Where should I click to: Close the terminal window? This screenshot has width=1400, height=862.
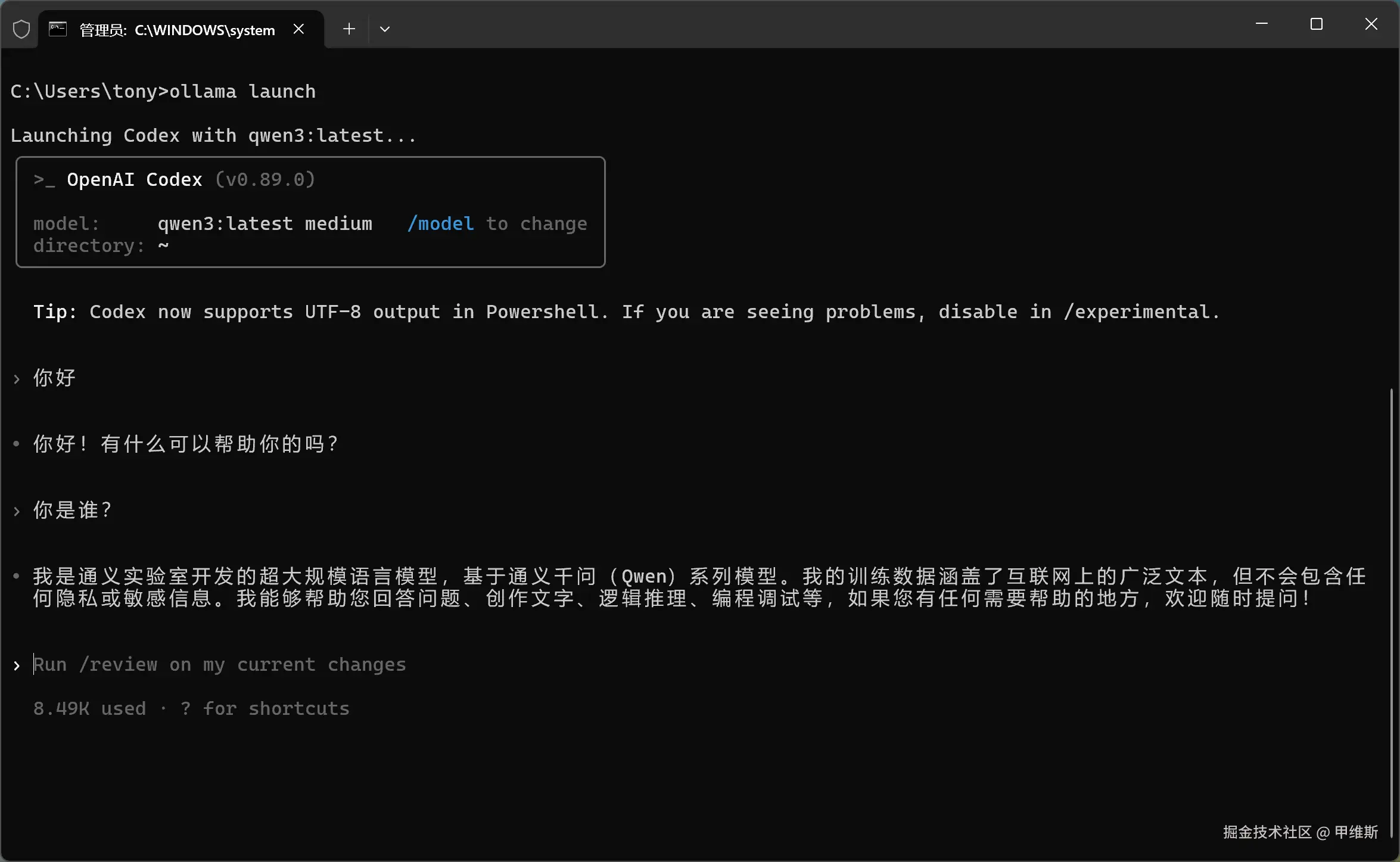tap(1371, 24)
